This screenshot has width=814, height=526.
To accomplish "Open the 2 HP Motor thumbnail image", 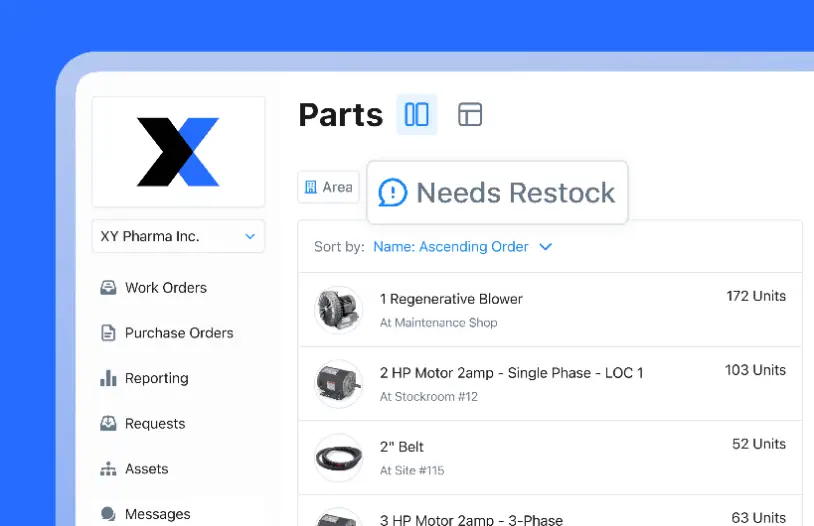I will [x=338, y=384].
